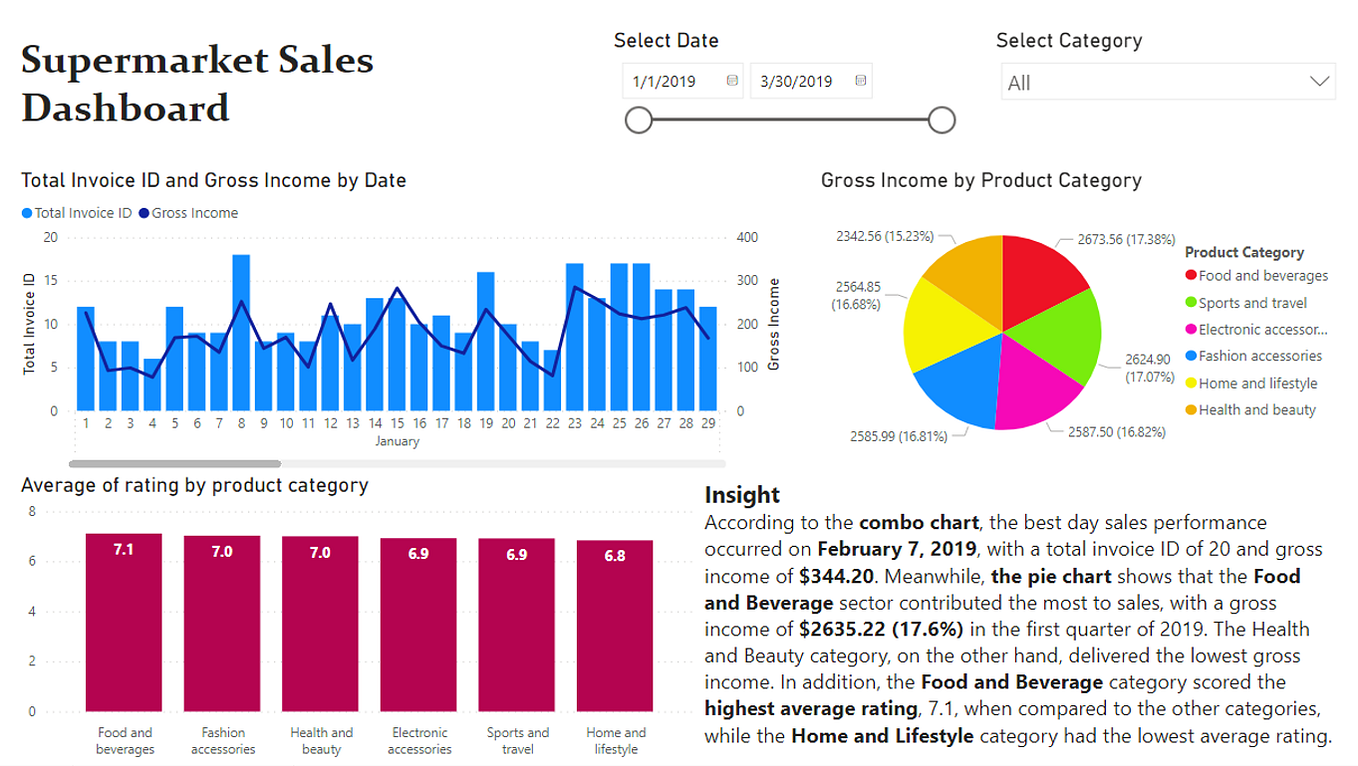Image resolution: width=1358 pixels, height=766 pixels.
Task: Click the horizontal scrollbar below the combo chart
Action: tap(175, 464)
